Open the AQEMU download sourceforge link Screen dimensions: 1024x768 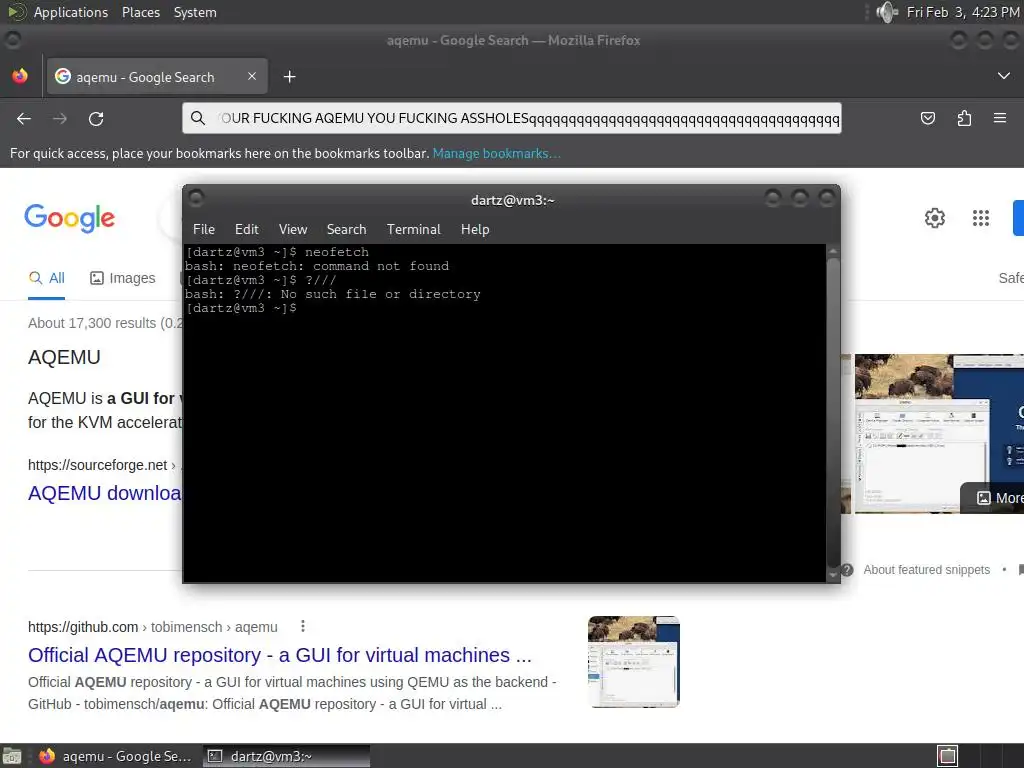pyautogui.click(x=104, y=493)
